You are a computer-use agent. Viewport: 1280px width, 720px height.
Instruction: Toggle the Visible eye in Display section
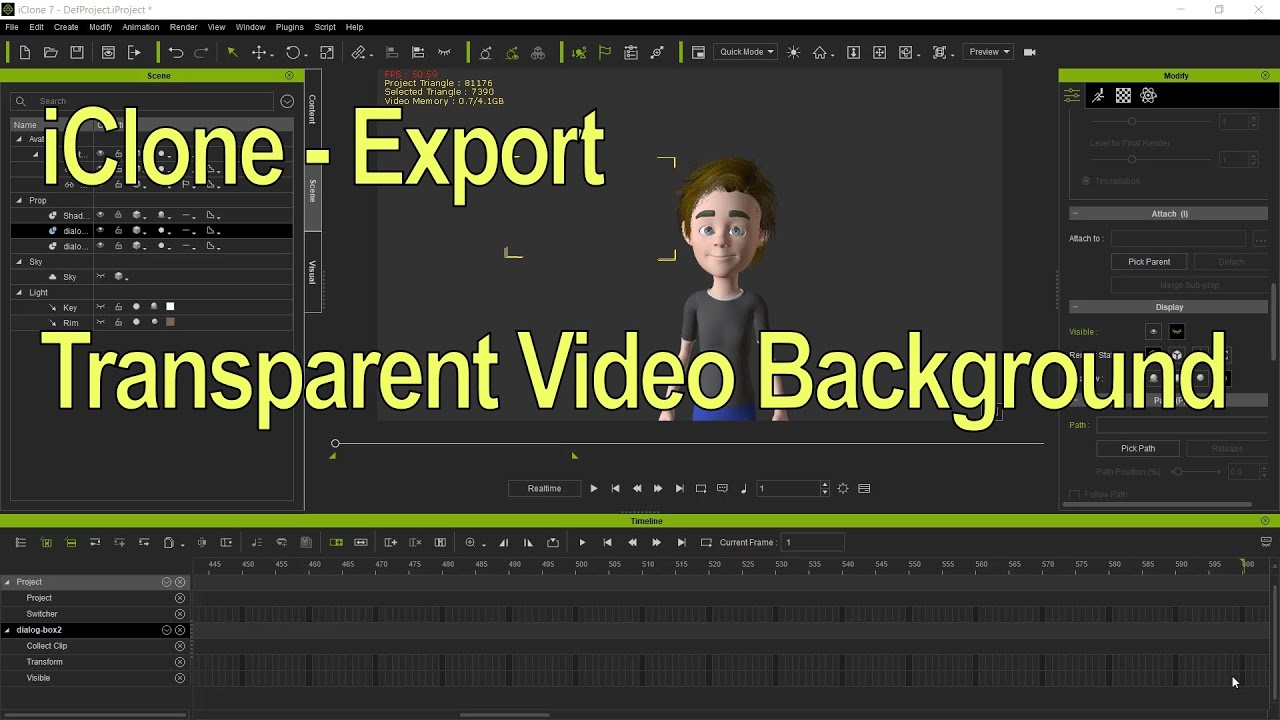click(x=1153, y=331)
